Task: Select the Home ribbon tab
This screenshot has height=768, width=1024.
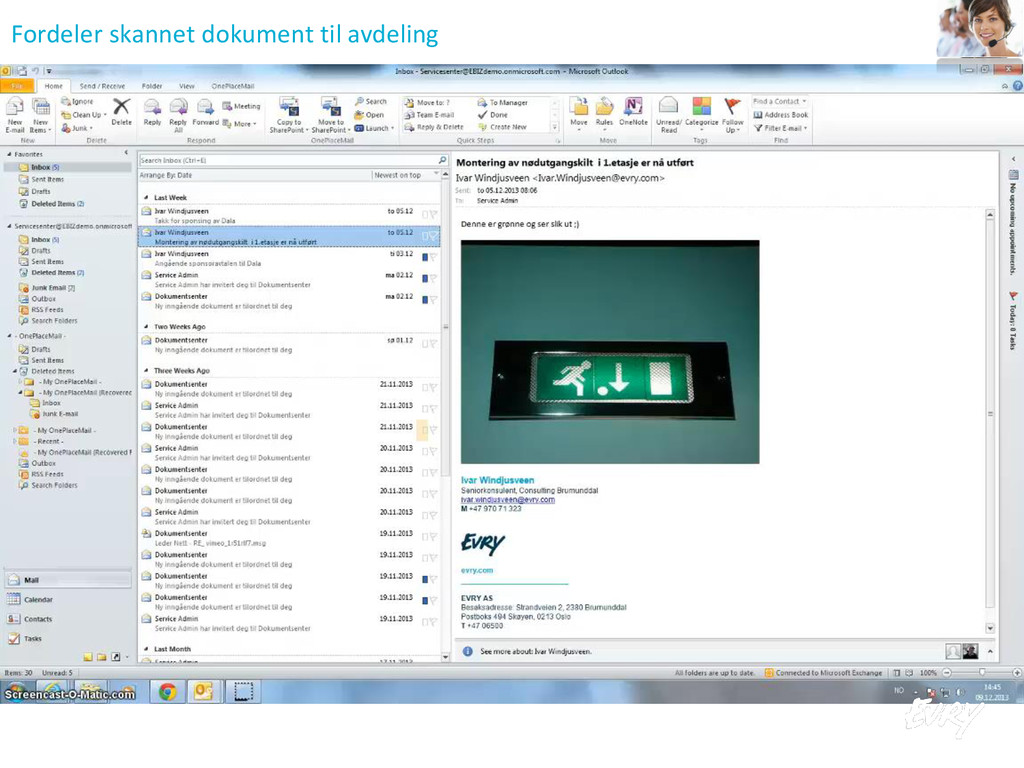Action: [x=54, y=86]
